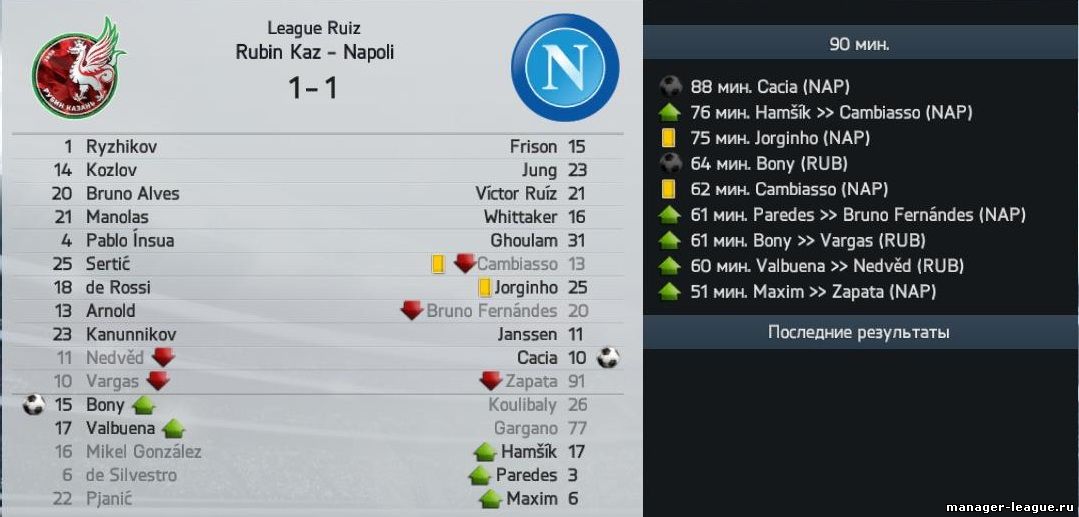Viewport: 1079px width, 517px height.
Task: Click the goal ball icon left of Bony
Action: [x=34, y=405]
